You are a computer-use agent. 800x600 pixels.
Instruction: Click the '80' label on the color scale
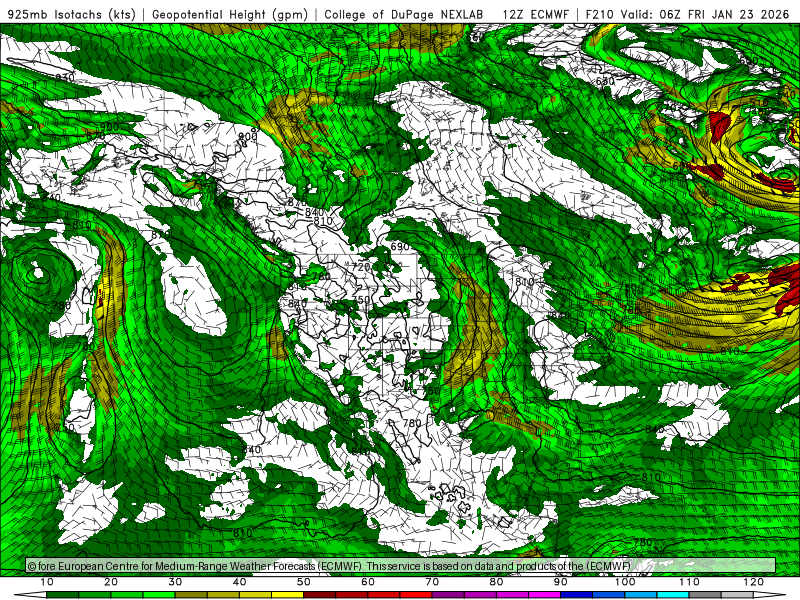click(496, 582)
